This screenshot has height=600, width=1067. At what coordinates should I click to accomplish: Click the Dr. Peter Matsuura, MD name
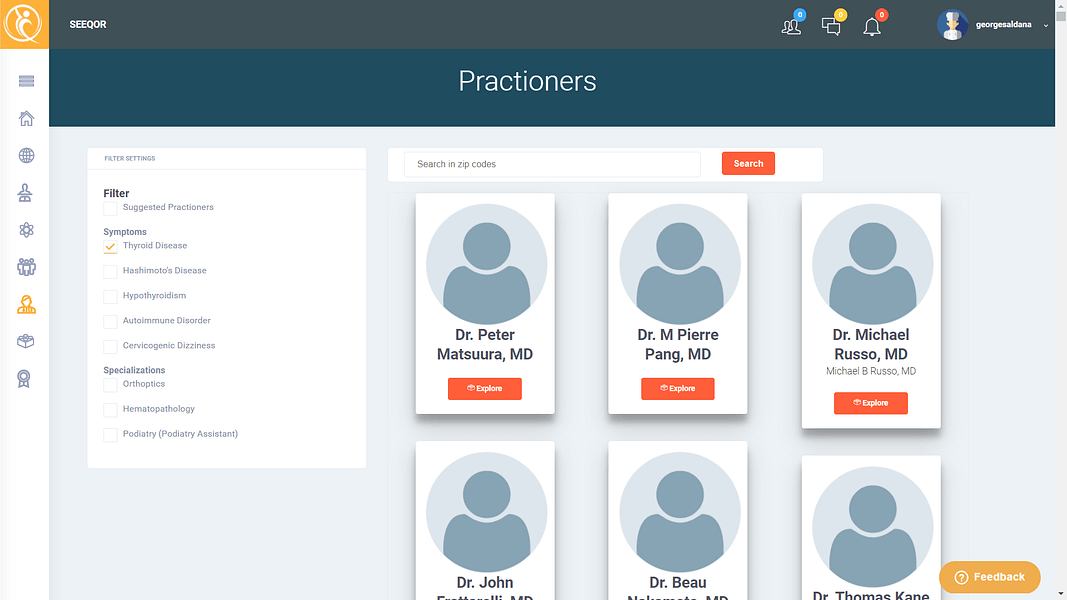coord(485,344)
